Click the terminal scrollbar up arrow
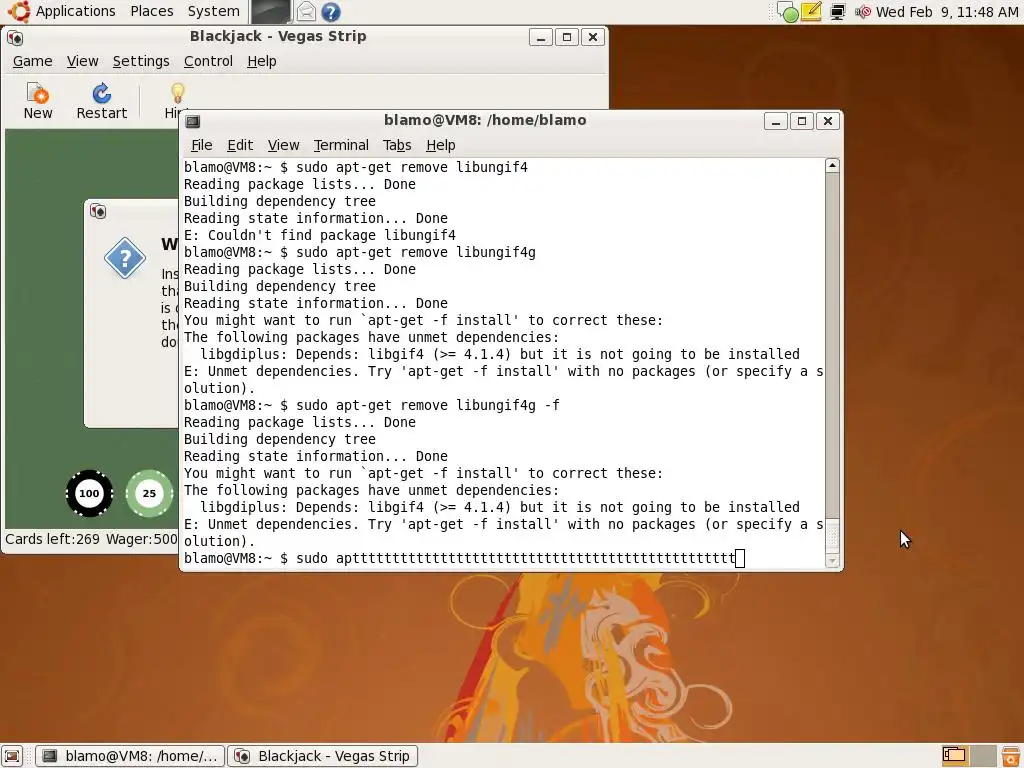The height and width of the screenshot is (768, 1024). pos(832,166)
